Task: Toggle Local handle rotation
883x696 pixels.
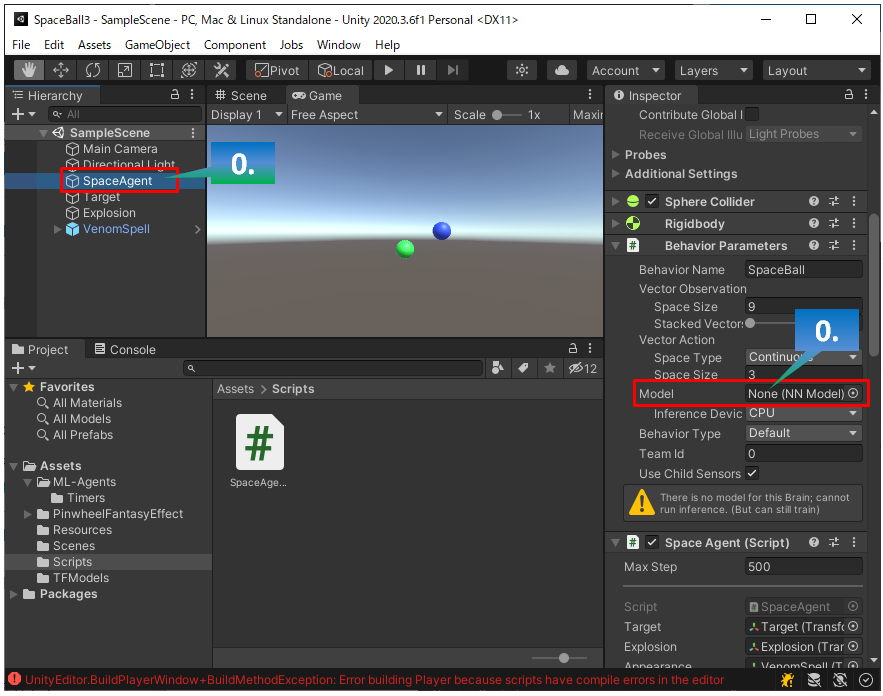Action: (341, 70)
